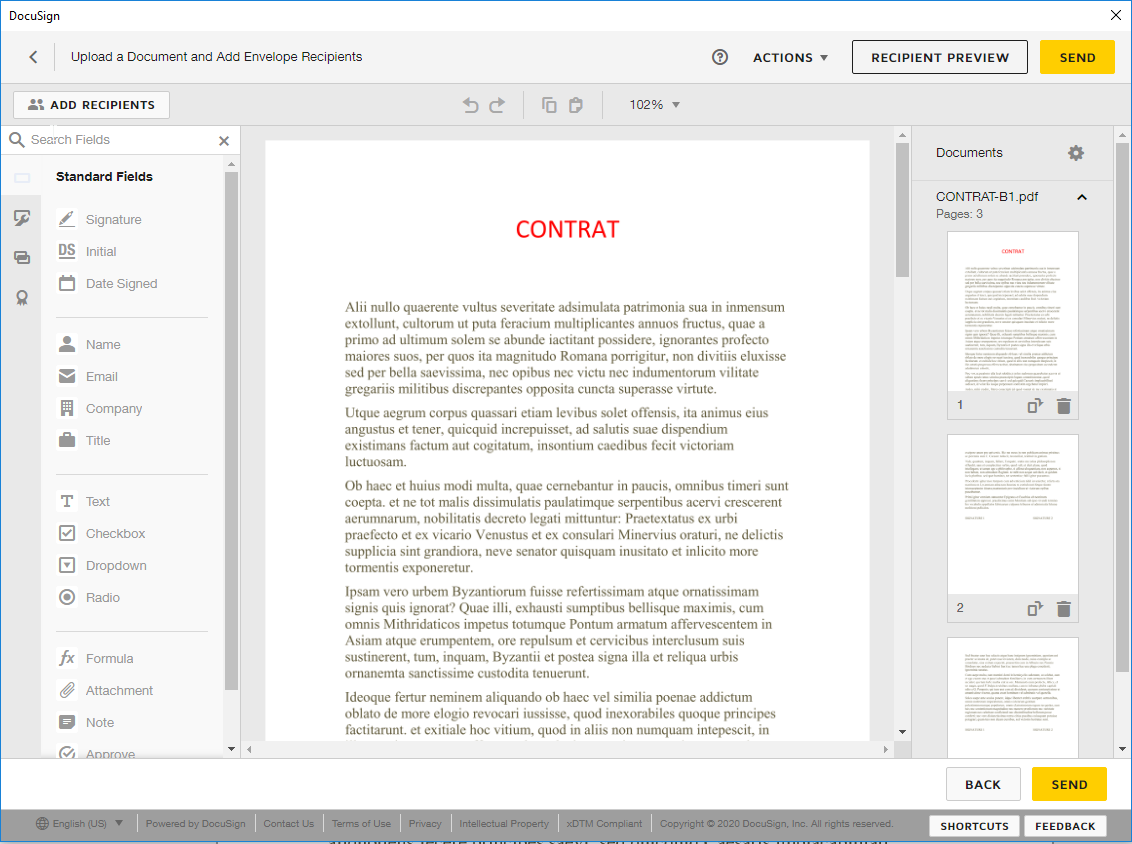Redo the last action
The height and width of the screenshot is (844, 1132).
tap(497, 104)
